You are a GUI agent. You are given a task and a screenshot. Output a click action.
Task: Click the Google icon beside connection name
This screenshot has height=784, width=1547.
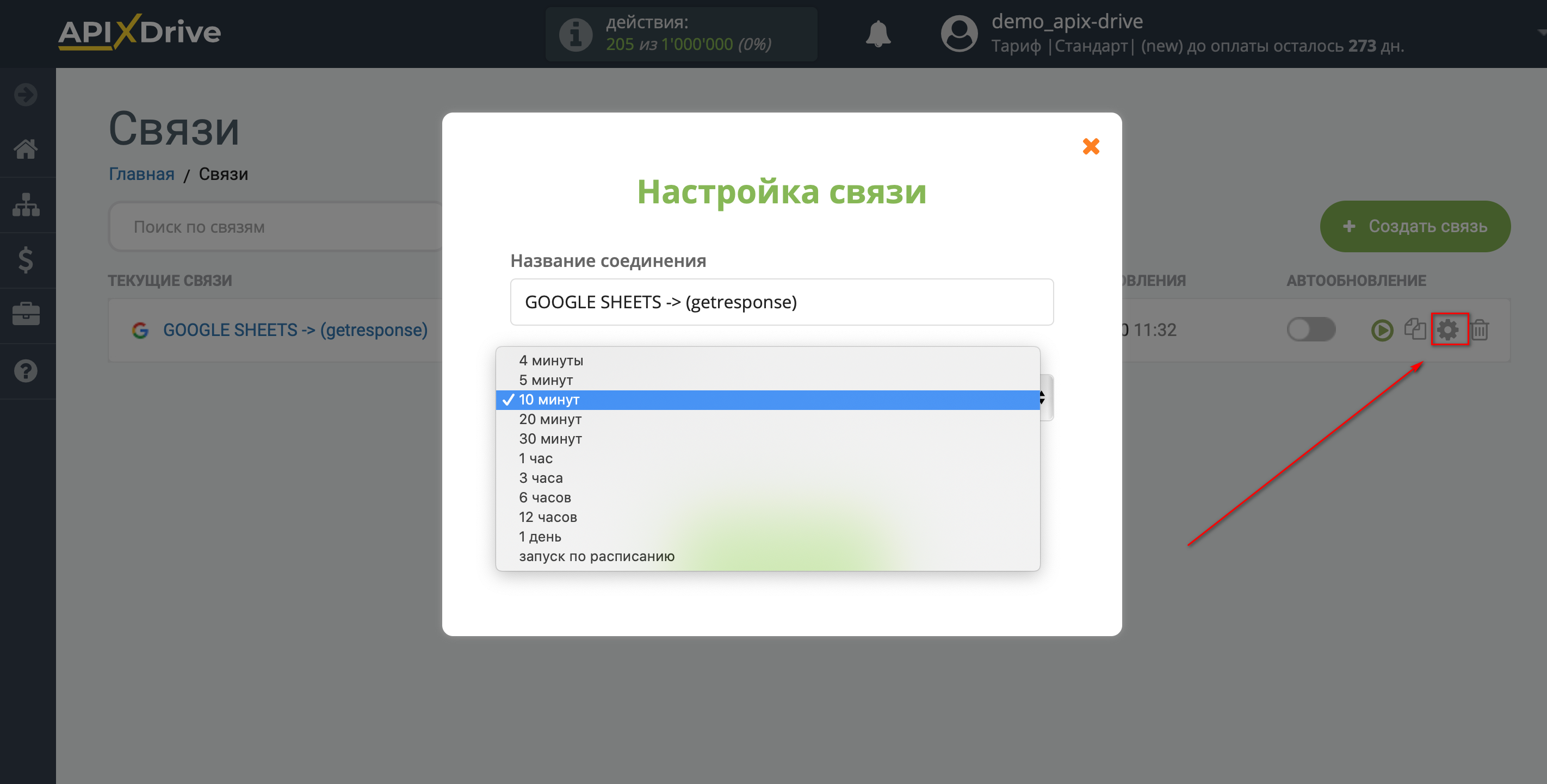140,330
